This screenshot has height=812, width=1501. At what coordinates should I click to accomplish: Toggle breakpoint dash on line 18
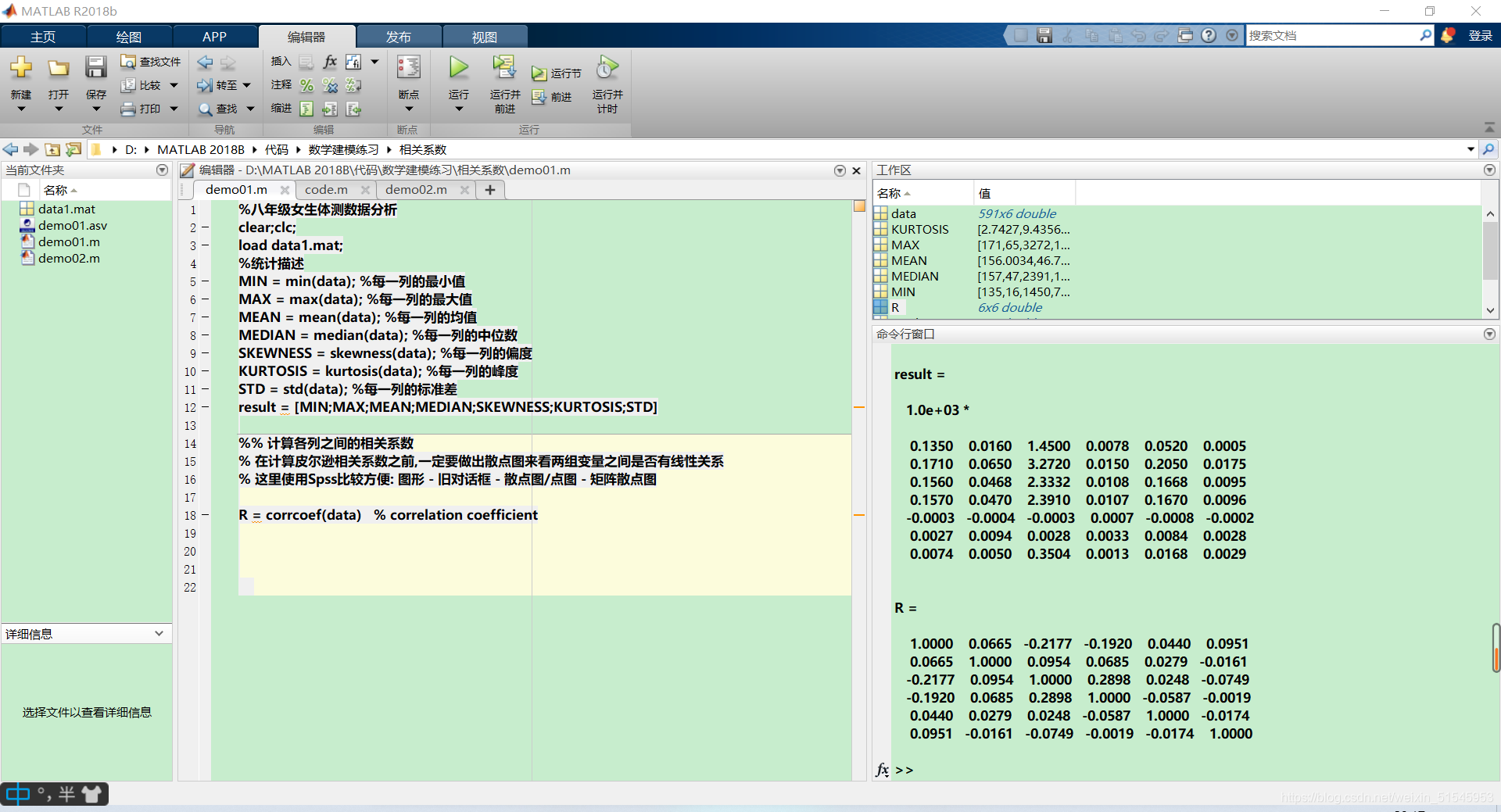[206, 515]
